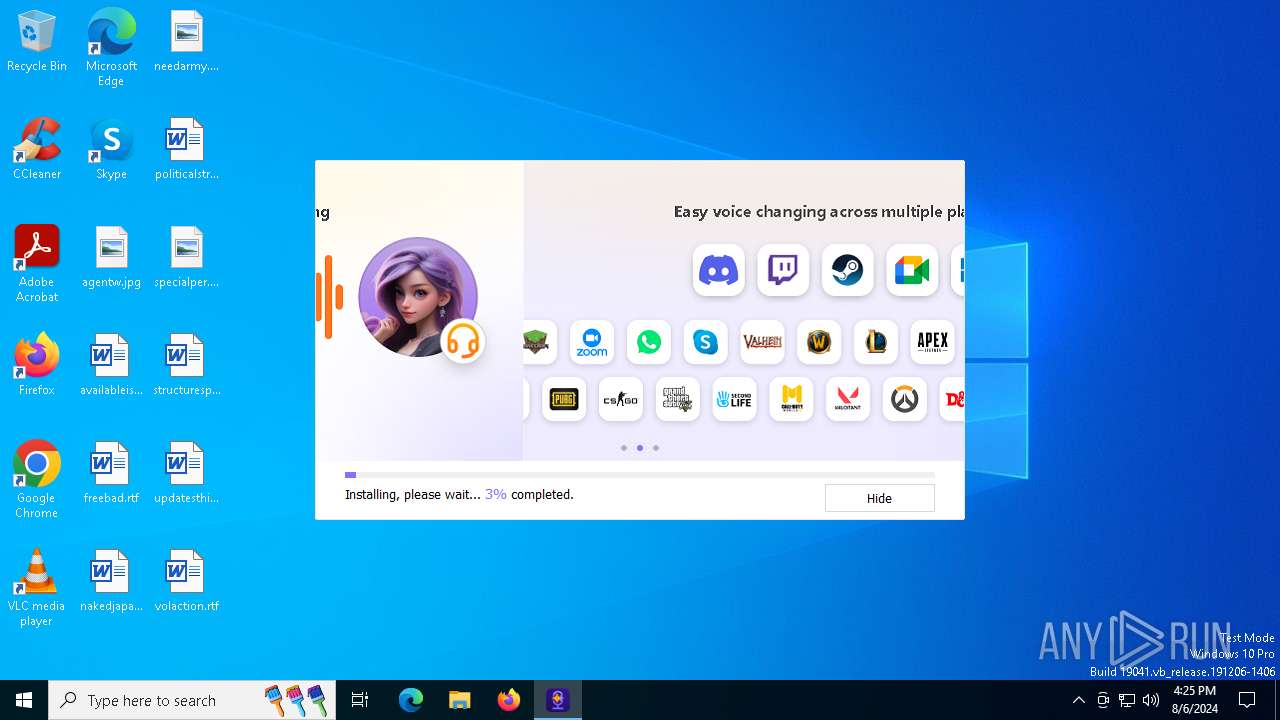1280x720 pixels.
Task: Click the PUBG tile
Action: pos(564,400)
